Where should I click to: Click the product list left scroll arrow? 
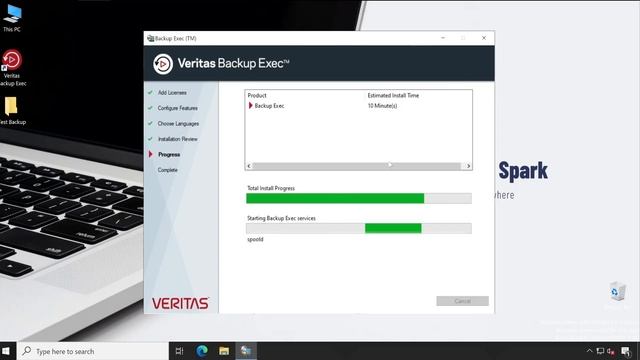click(249, 166)
